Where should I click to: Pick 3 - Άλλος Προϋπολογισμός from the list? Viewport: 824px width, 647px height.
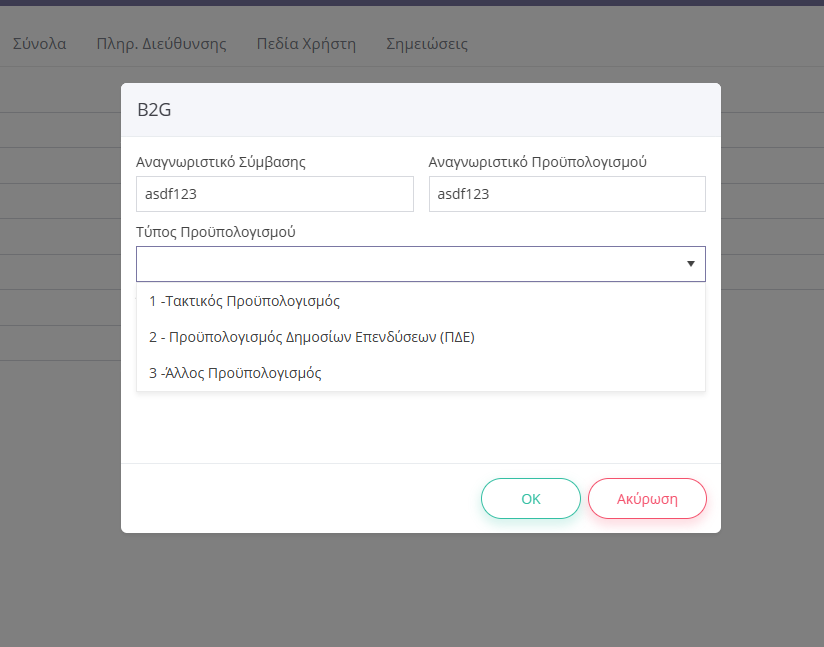(420, 373)
